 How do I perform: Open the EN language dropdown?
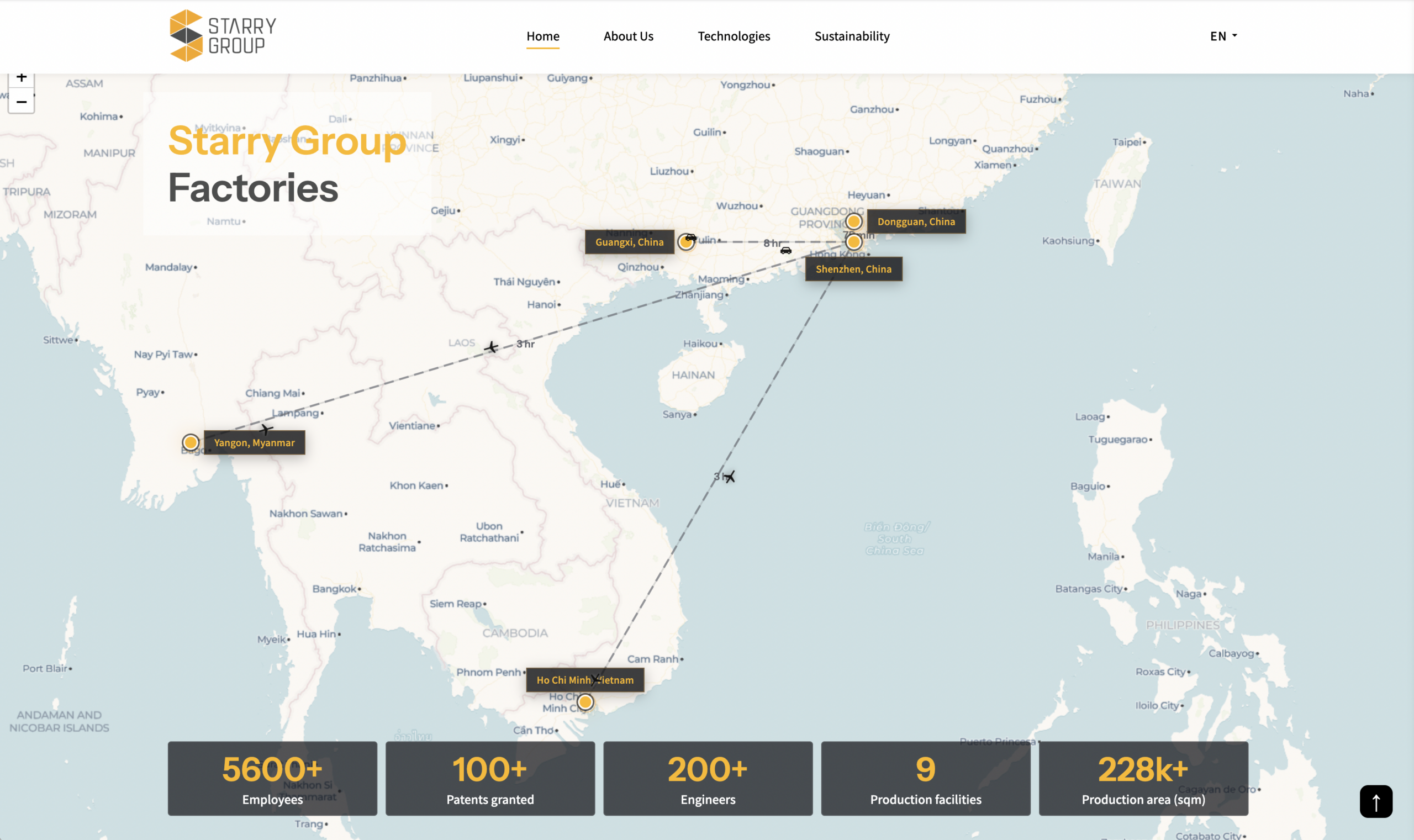tap(1223, 36)
